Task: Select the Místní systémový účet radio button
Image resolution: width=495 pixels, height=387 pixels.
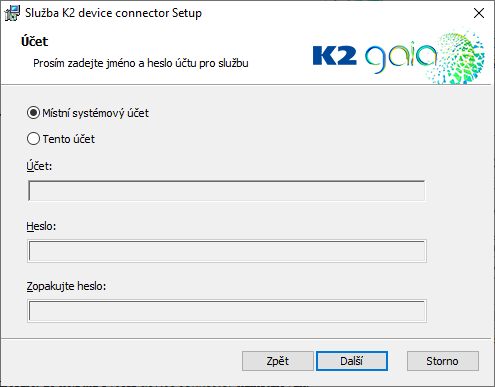Action: click(33, 113)
